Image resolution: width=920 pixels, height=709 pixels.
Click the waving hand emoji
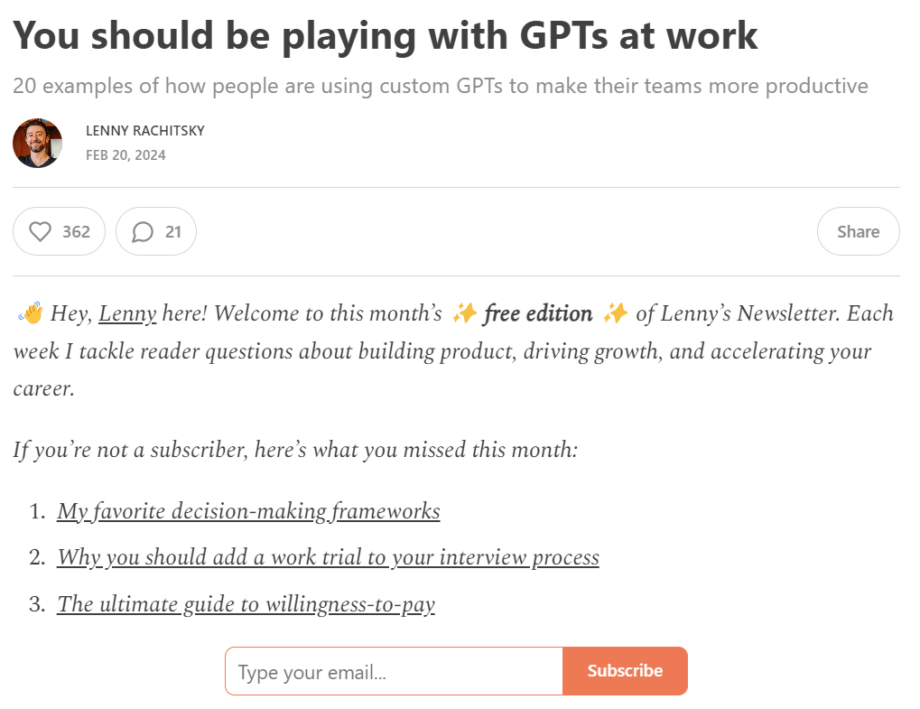(x=30, y=314)
